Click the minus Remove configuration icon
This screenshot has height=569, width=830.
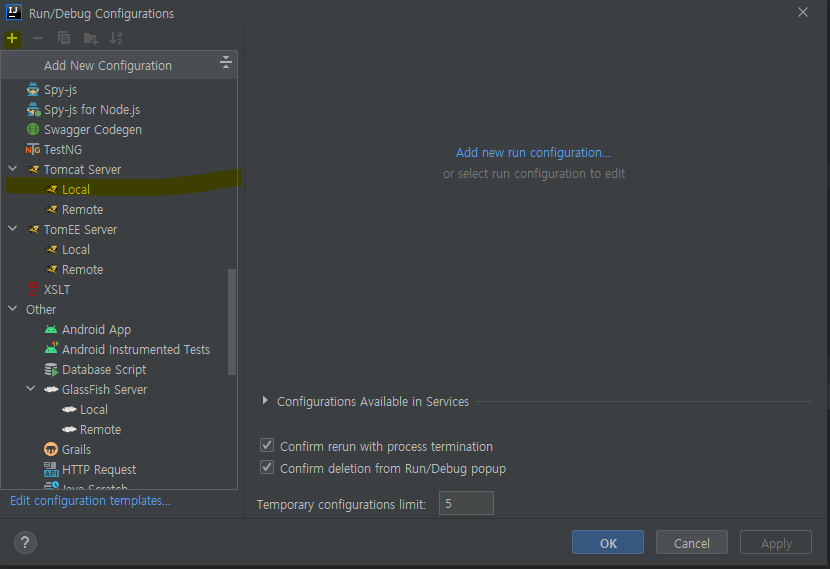tap(38, 38)
